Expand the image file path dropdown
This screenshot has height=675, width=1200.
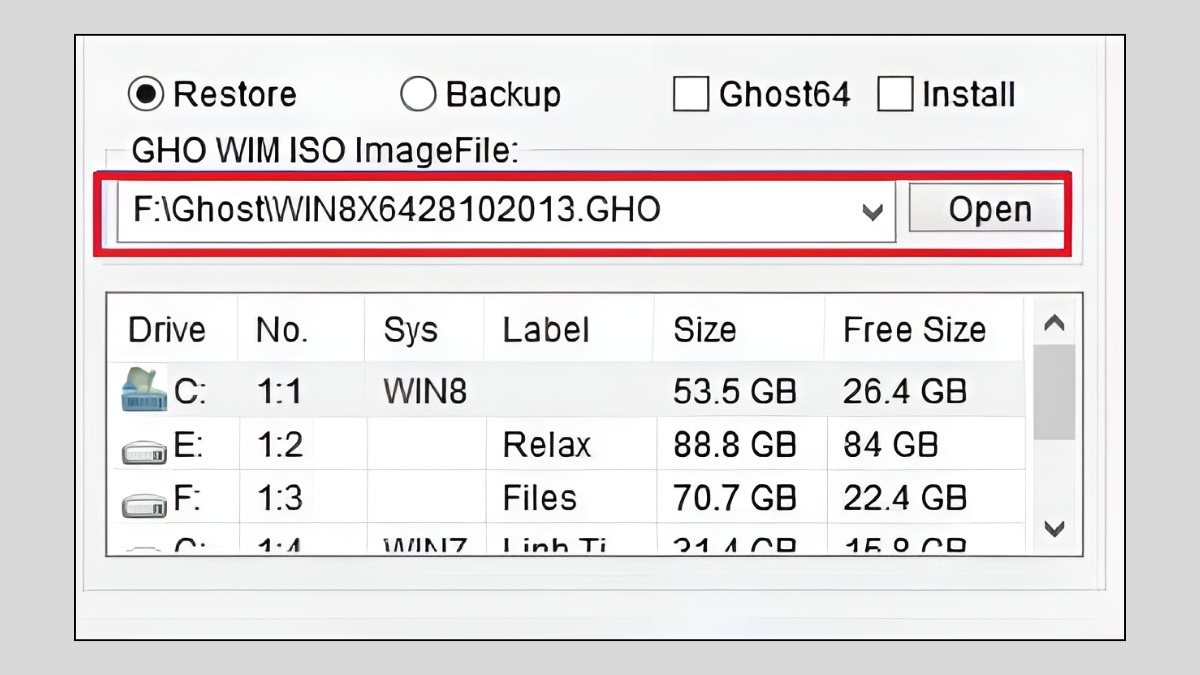873,211
